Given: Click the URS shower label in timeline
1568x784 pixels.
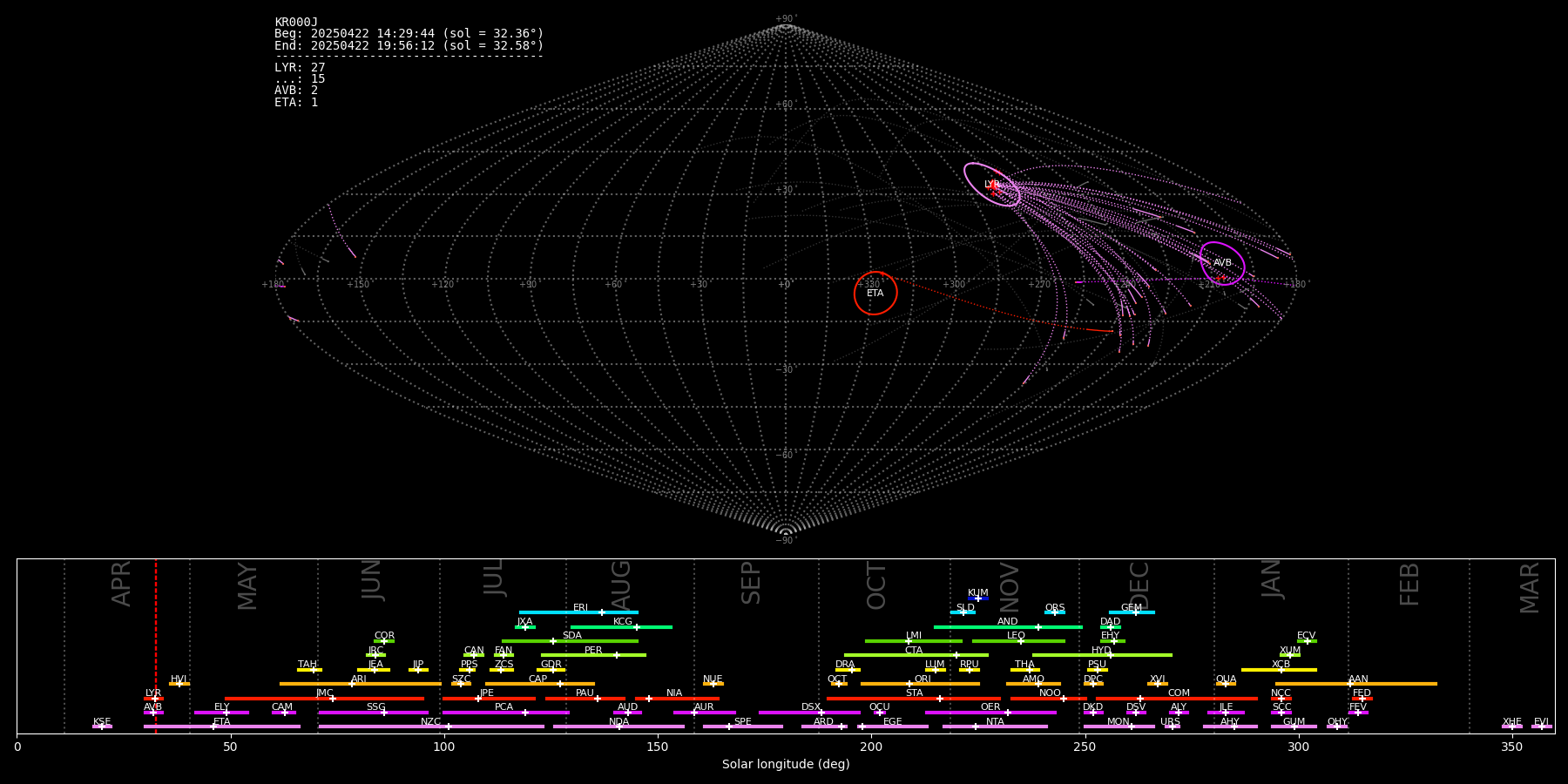Looking at the screenshot, I should (x=1170, y=722).
